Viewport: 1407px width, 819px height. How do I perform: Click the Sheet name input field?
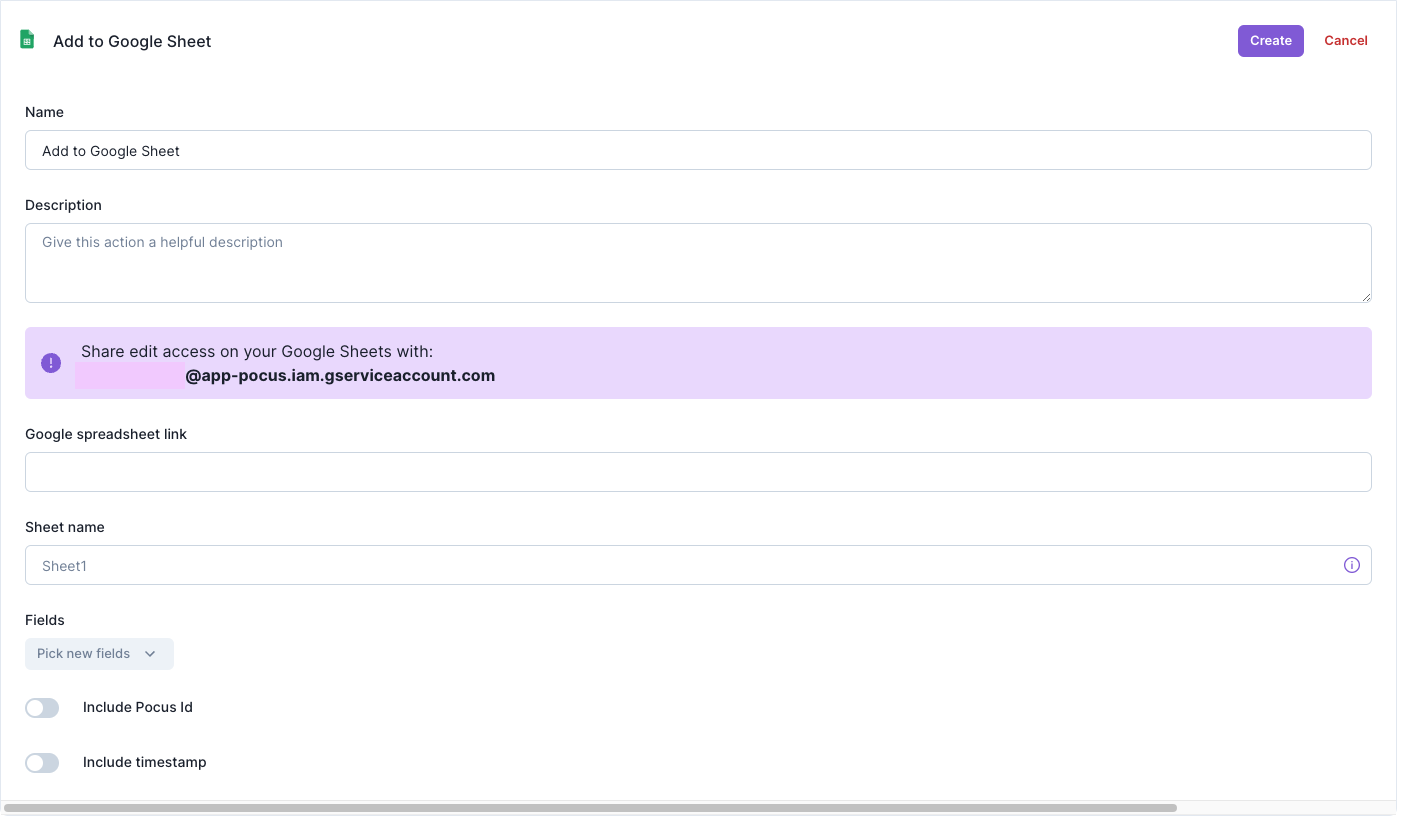pos(698,565)
